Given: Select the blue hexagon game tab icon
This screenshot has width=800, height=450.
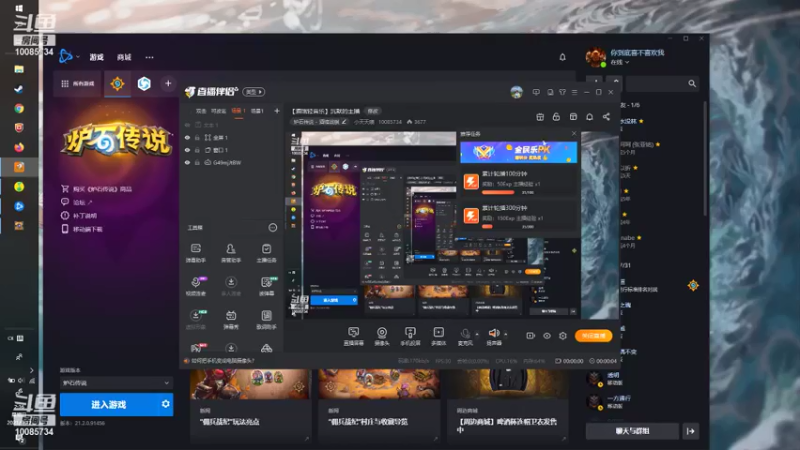Looking at the screenshot, I should click(x=144, y=83).
